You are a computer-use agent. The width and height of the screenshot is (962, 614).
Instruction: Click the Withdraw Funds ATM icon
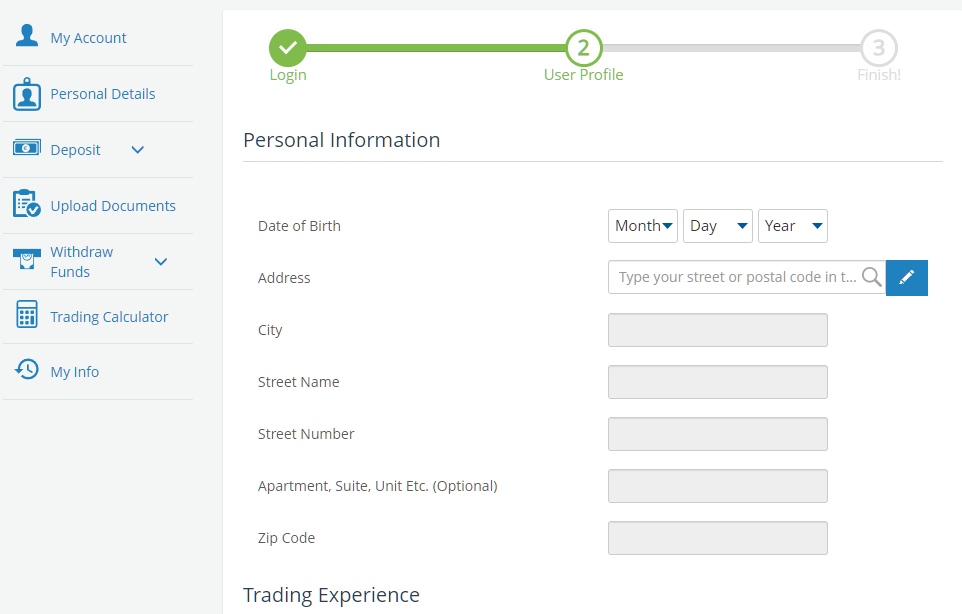pos(26,259)
